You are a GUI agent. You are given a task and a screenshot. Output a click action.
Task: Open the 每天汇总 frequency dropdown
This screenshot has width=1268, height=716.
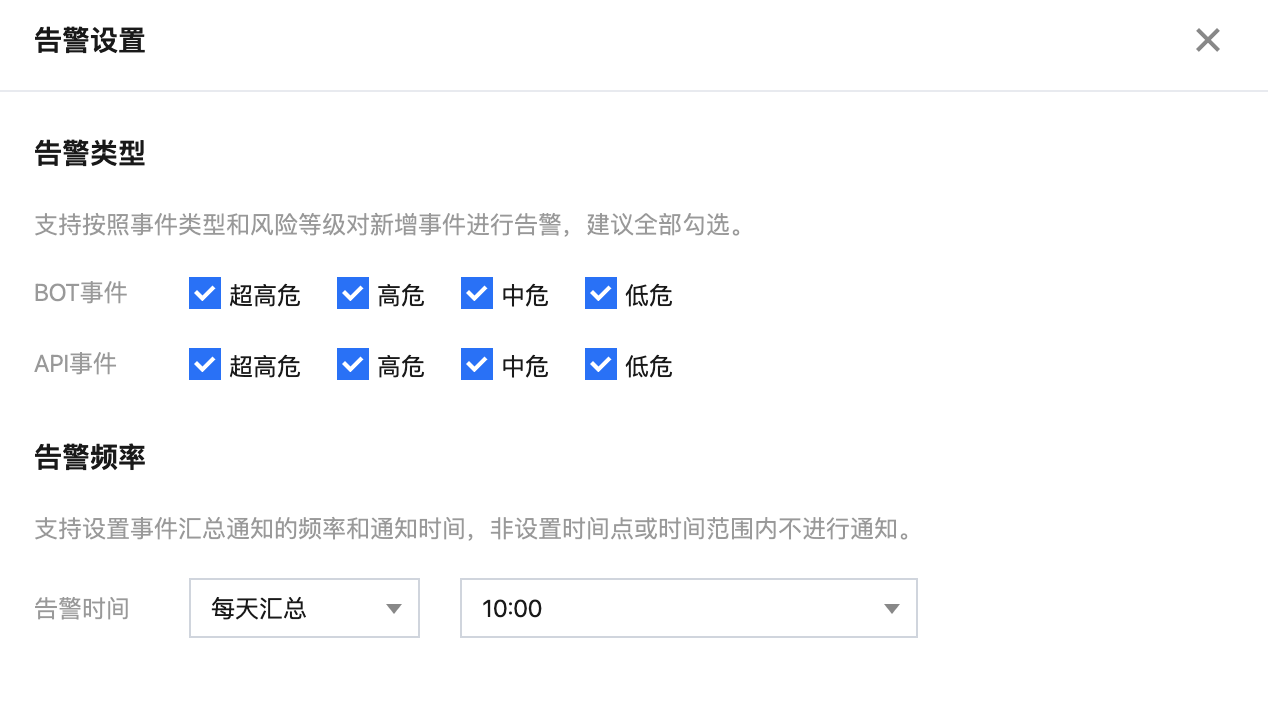click(303, 608)
